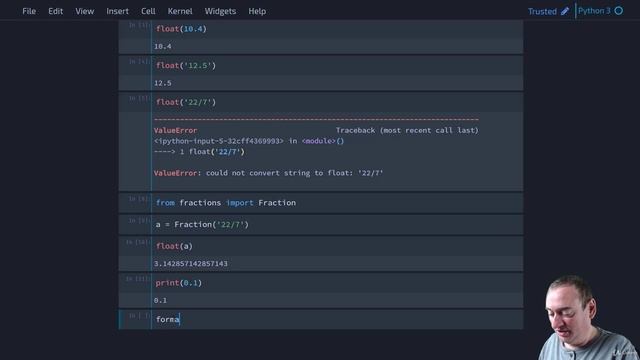The image size is (640, 360).
Task: Click the 10.4 output text
Action: point(162,47)
